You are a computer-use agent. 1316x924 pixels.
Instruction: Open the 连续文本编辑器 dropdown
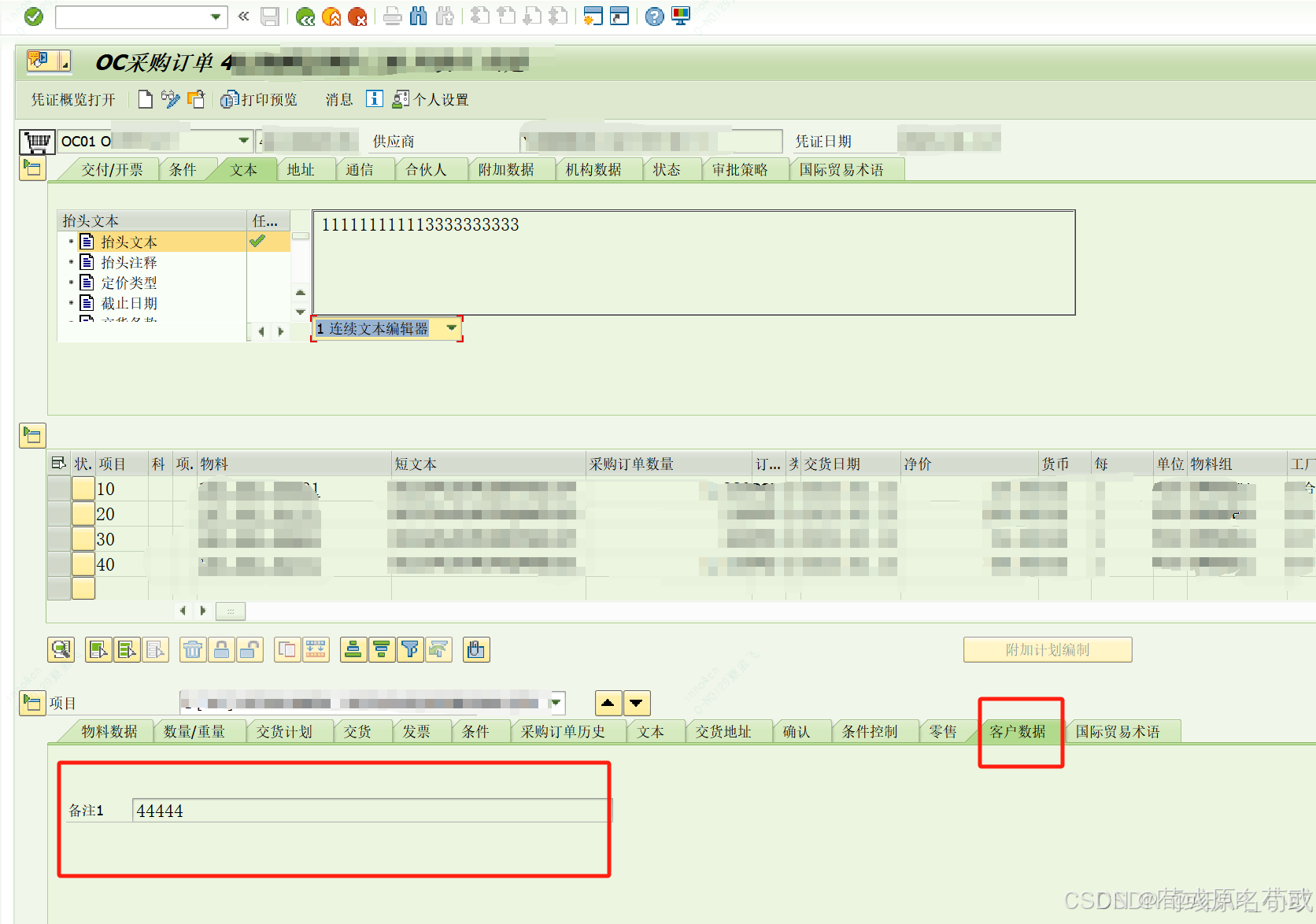pos(451,329)
